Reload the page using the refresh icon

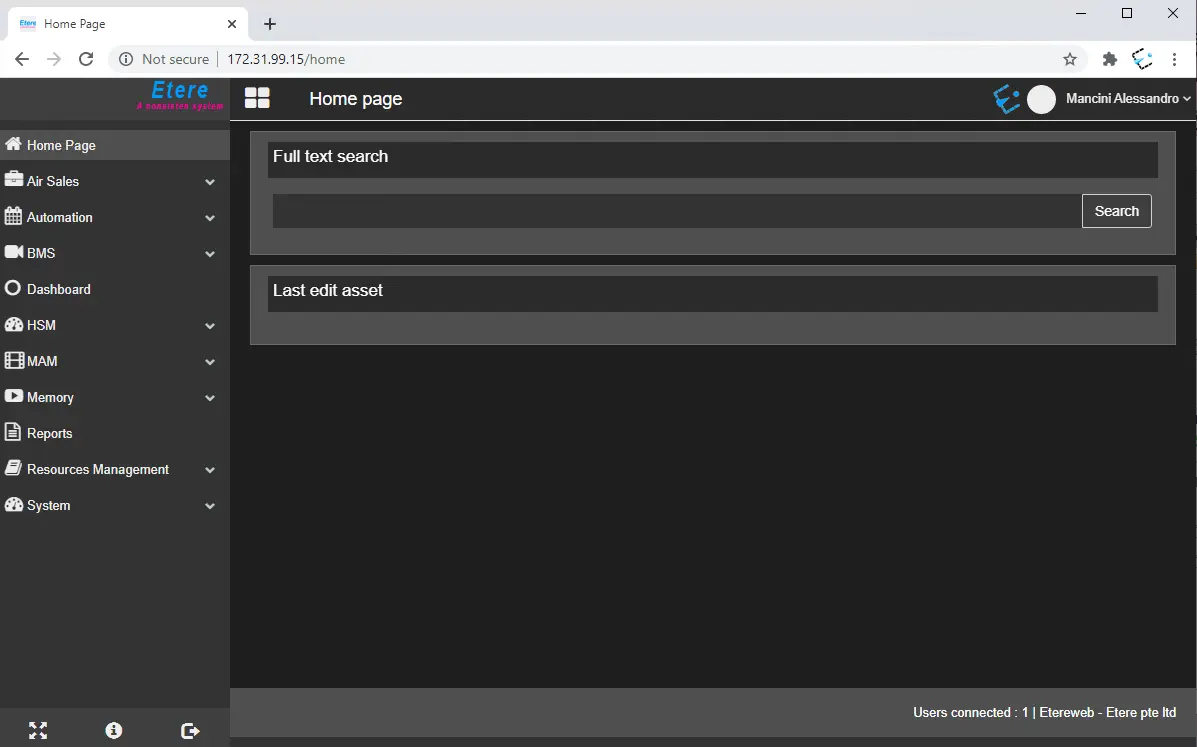click(86, 59)
